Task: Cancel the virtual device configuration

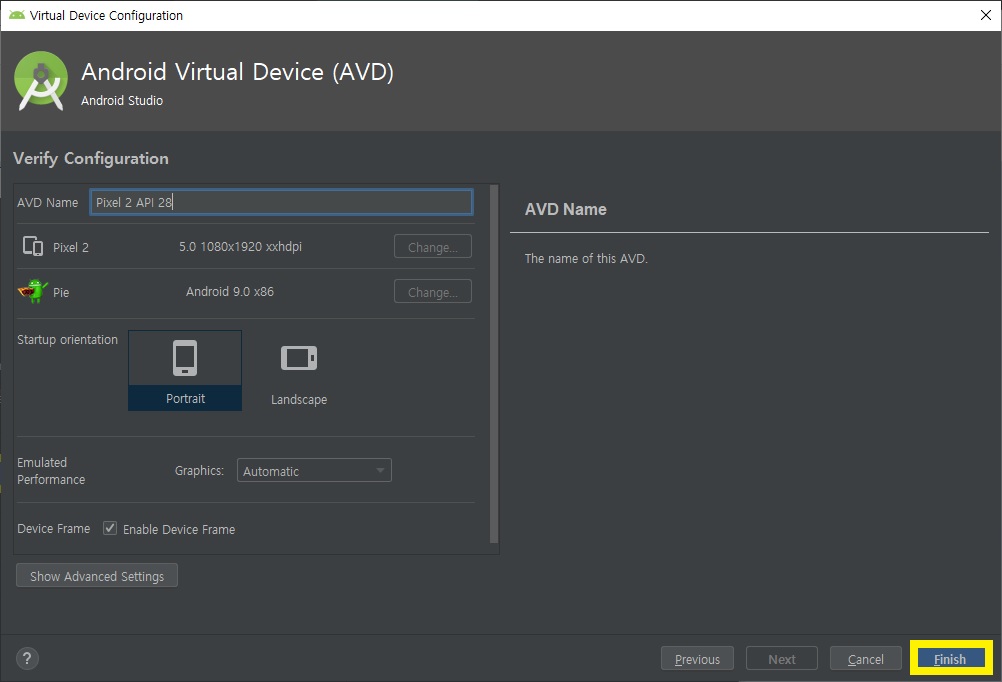Action: [865, 658]
